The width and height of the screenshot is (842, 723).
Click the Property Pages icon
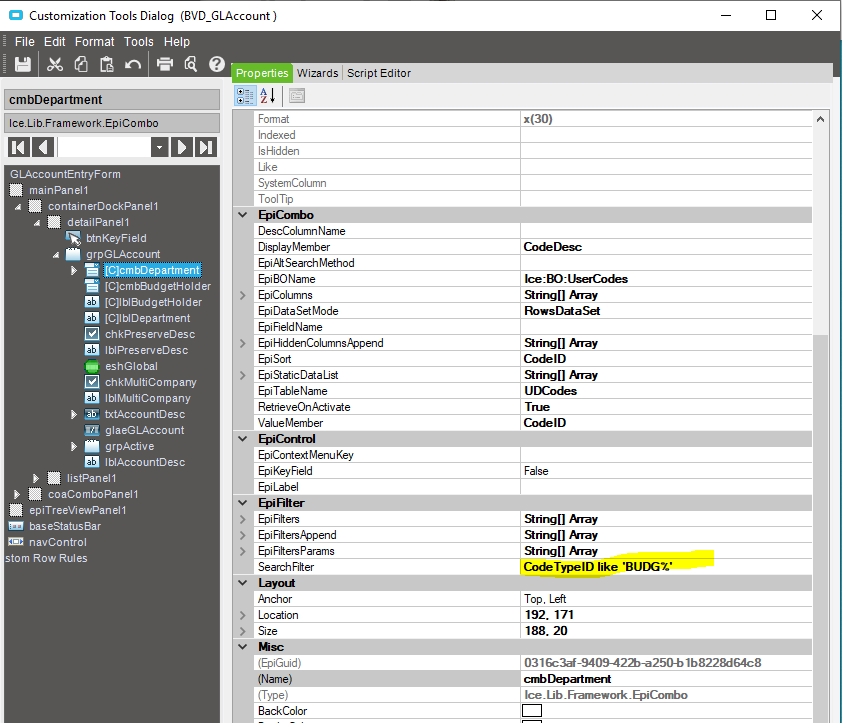[296, 96]
